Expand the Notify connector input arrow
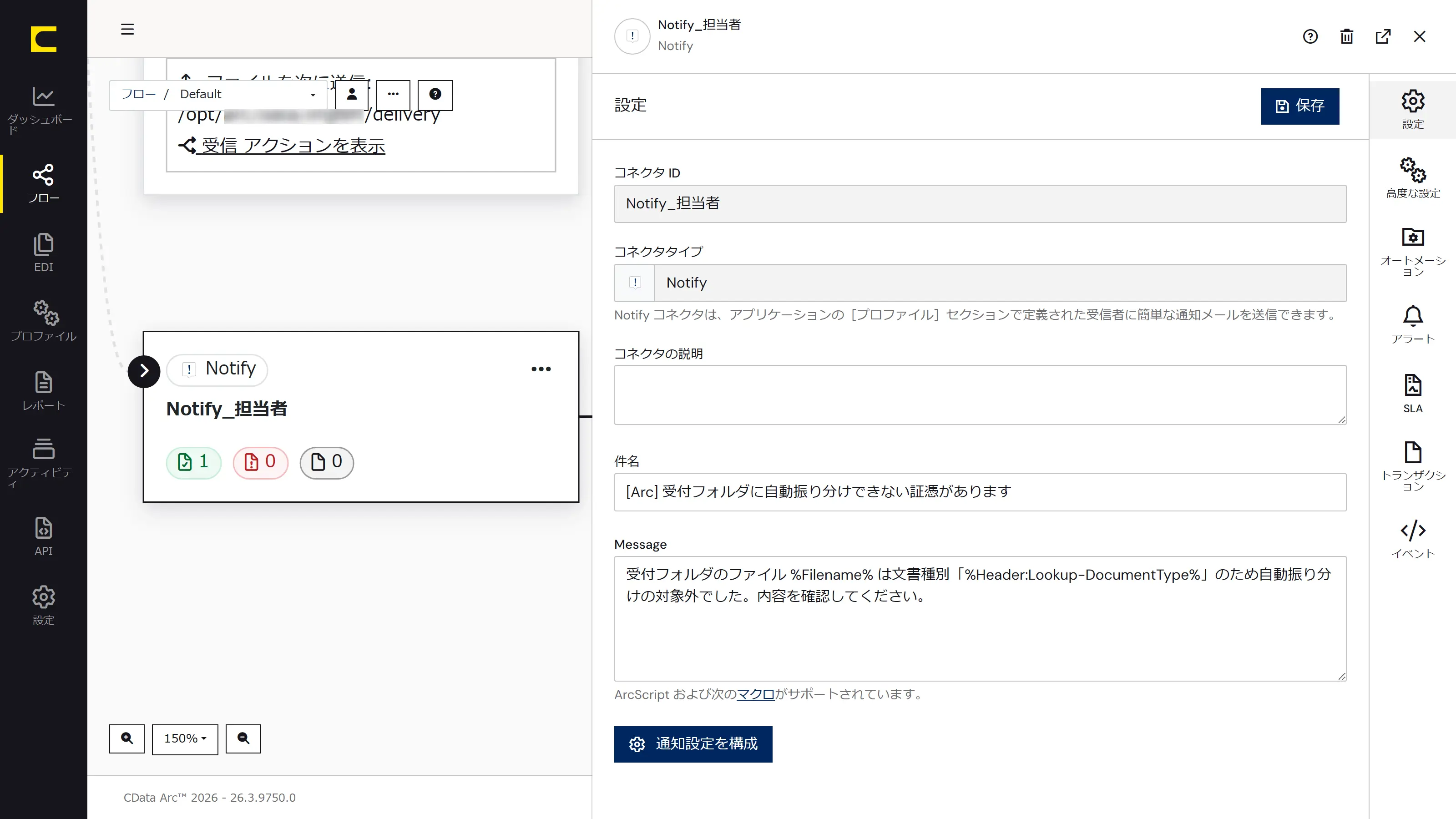Viewport: 1456px width, 819px height. [144, 371]
